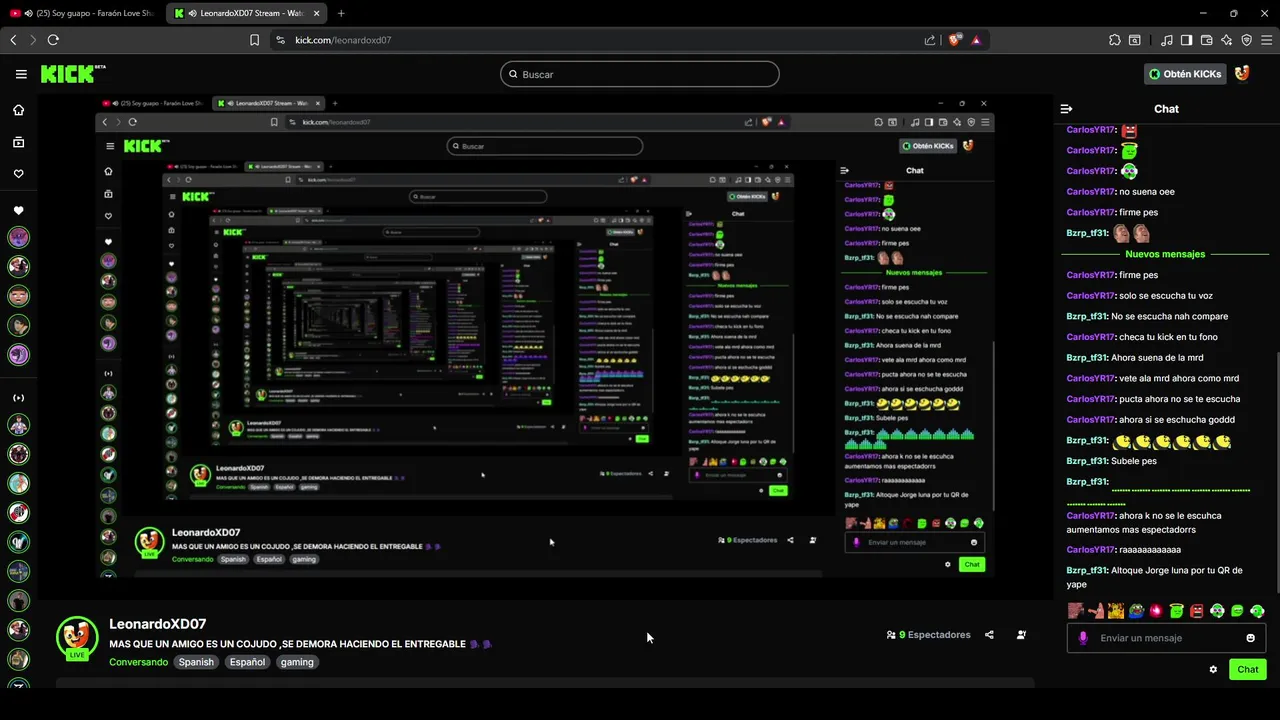Screen dimensions: 1280x720
Task: Open the user avatar menu in the top right
Action: point(1242,74)
